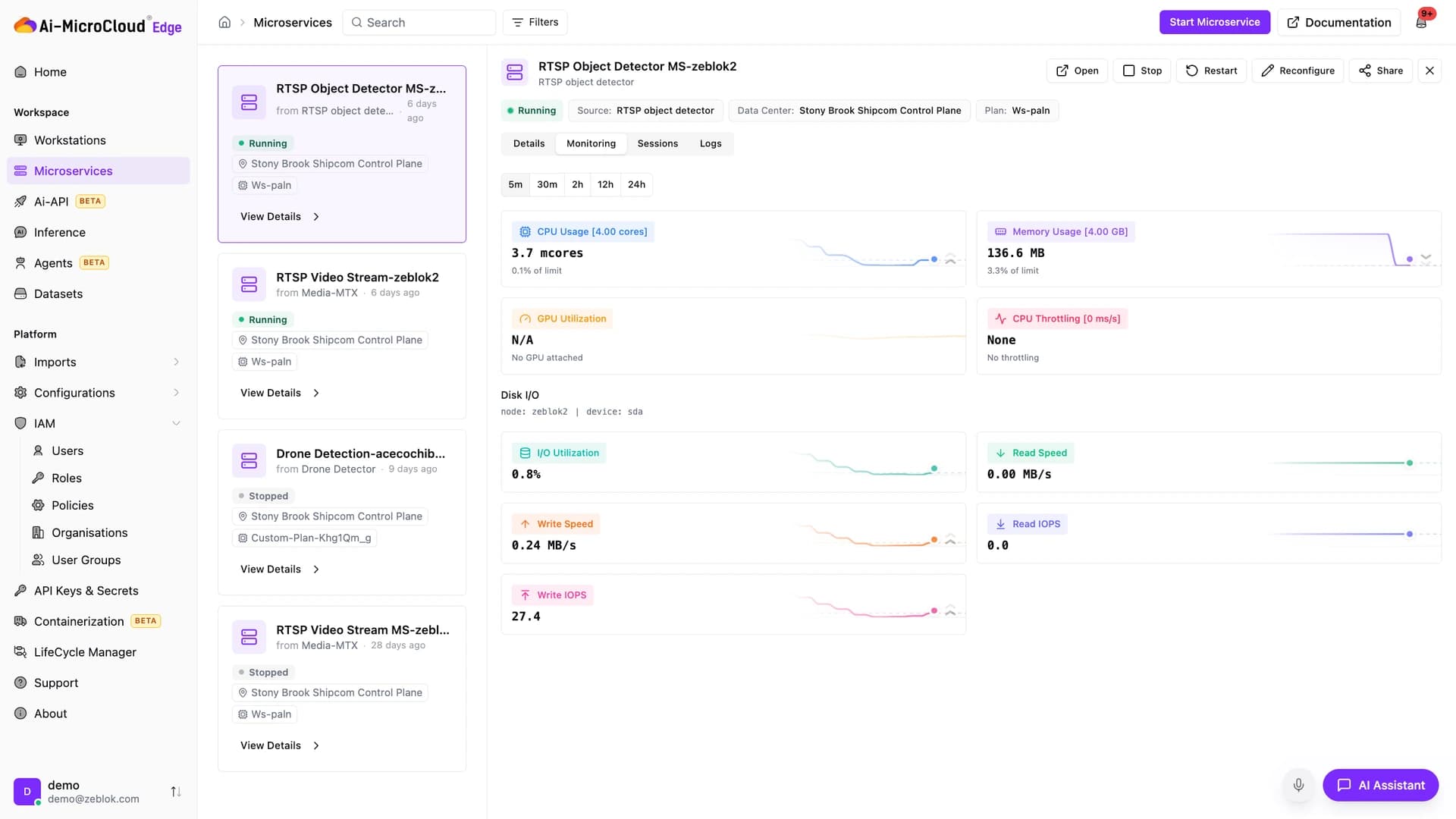Stop the running microservice
The image size is (1456, 819).
click(1142, 71)
